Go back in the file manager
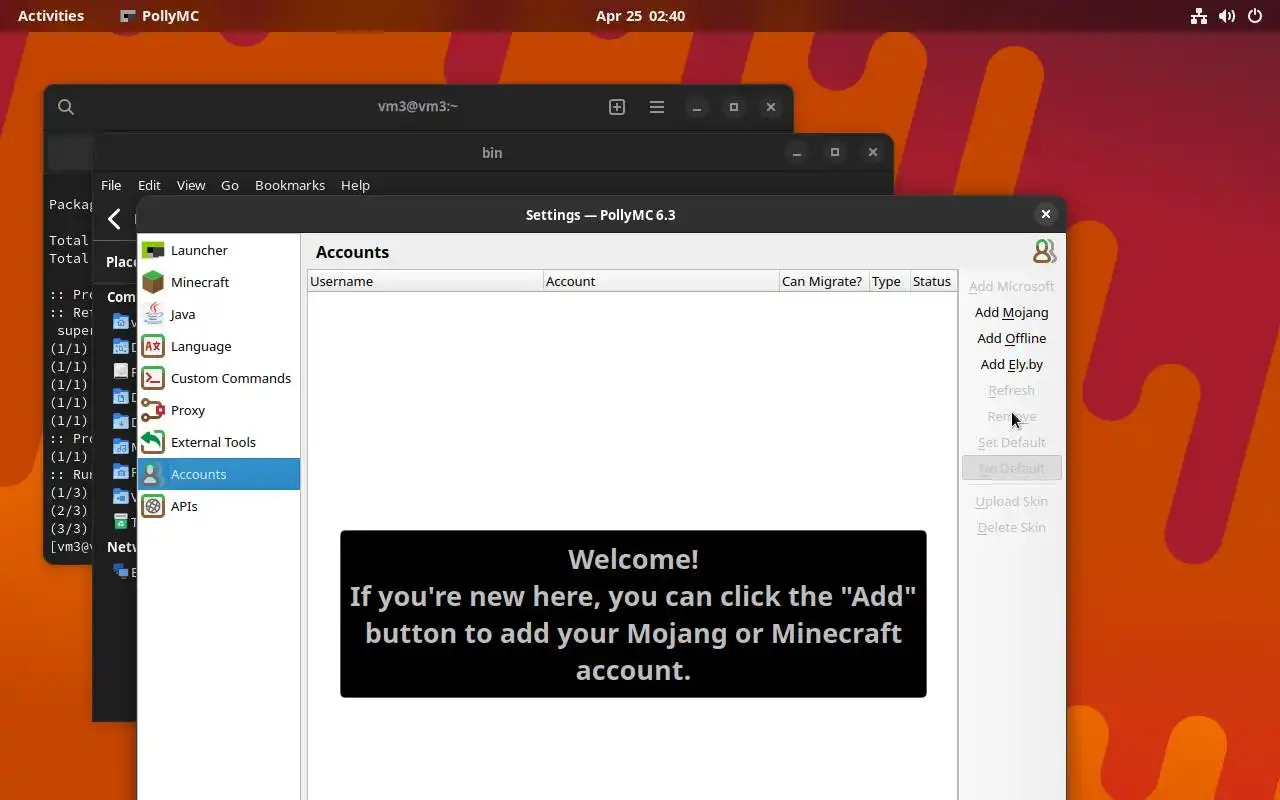Image resolution: width=1280 pixels, height=800 pixels. [x=114, y=219]
